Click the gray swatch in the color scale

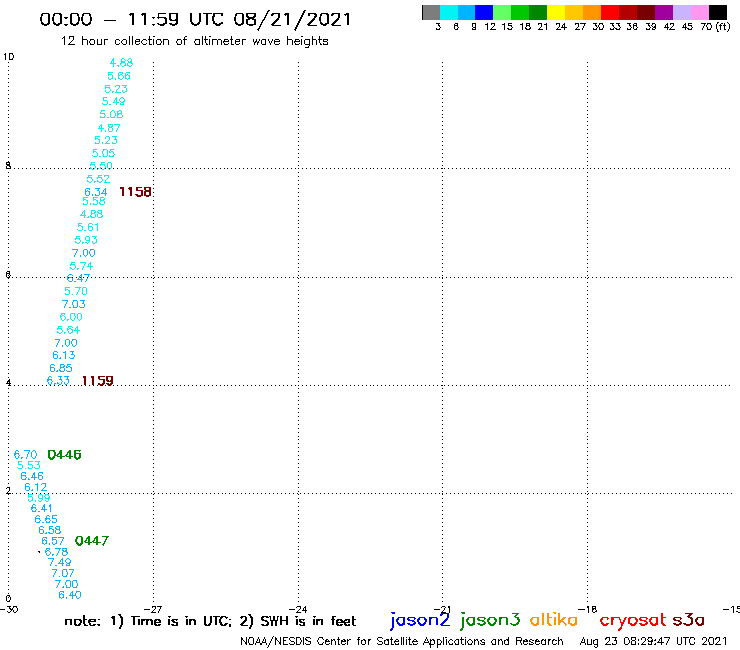click(x=431, y=12)
